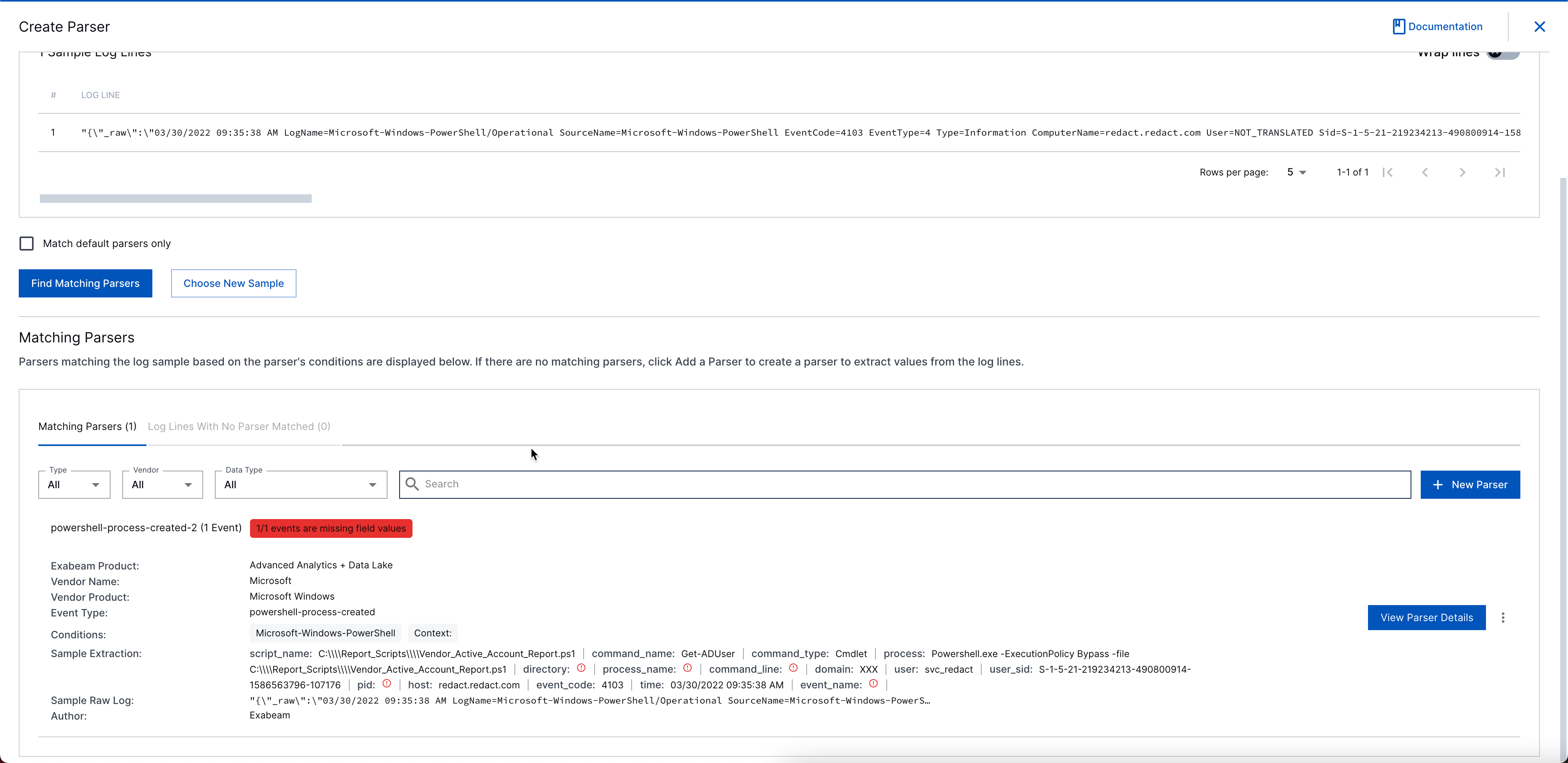Open the three-dot menu beside View Parser Details
The height and width of the screenshot is (763, 1568).
pos(1504,617)
